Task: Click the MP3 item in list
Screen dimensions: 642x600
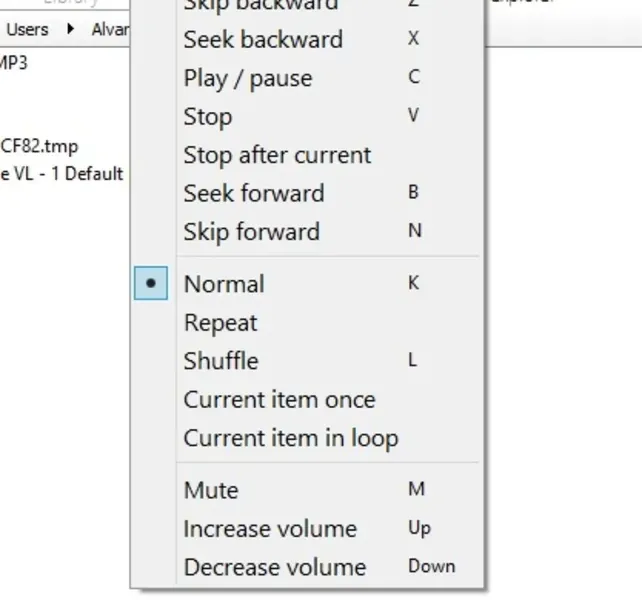Action: (x=14, y=63)
